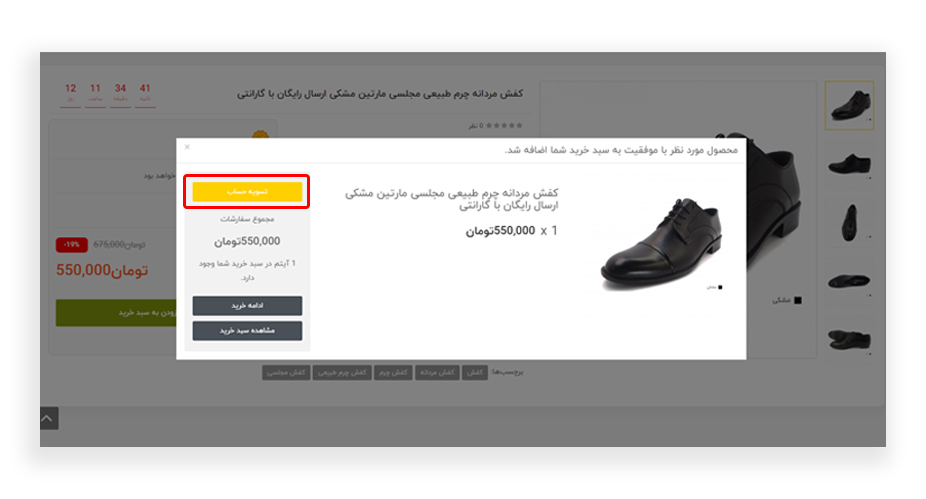
Task: Open the product title link in the popup
Action: coord(451,199)
